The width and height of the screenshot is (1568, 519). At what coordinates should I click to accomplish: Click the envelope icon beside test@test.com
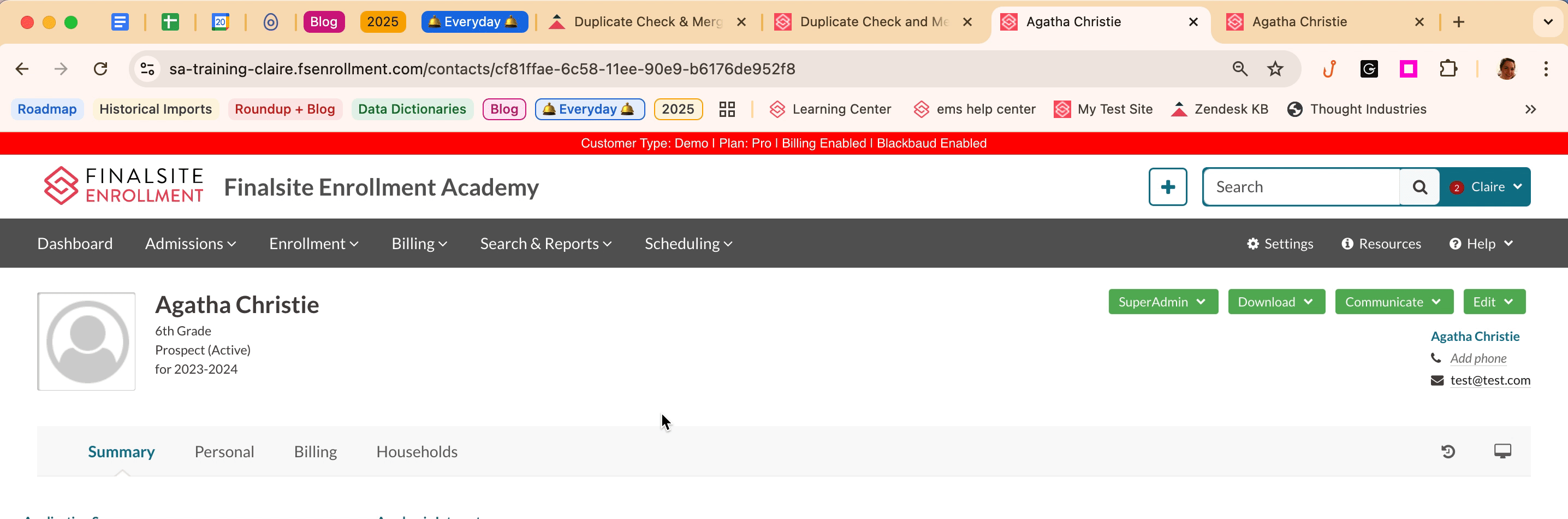click(x=1436, y=381)
